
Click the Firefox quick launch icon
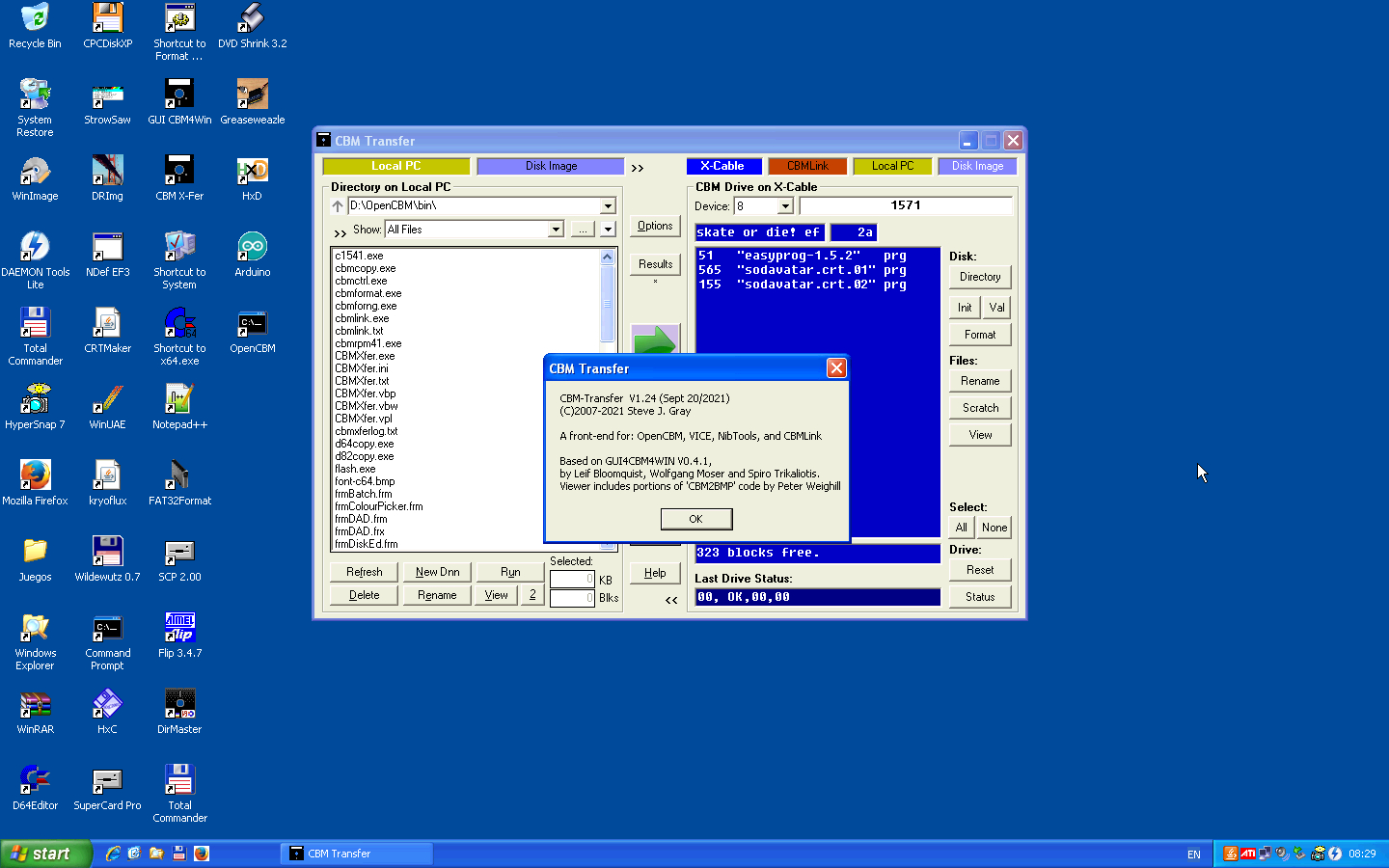(201, 854)
